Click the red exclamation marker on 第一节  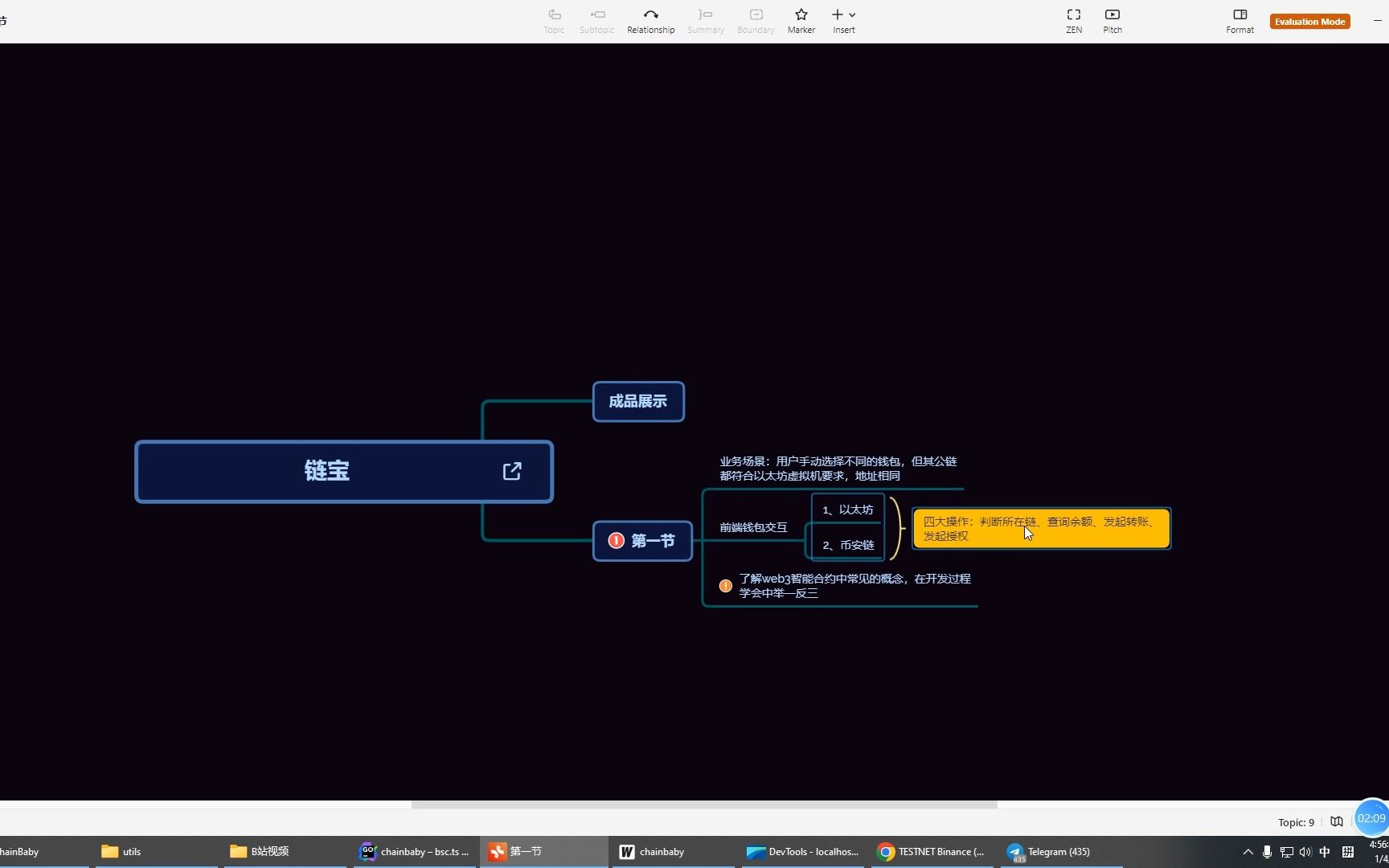tap(617, 541)
